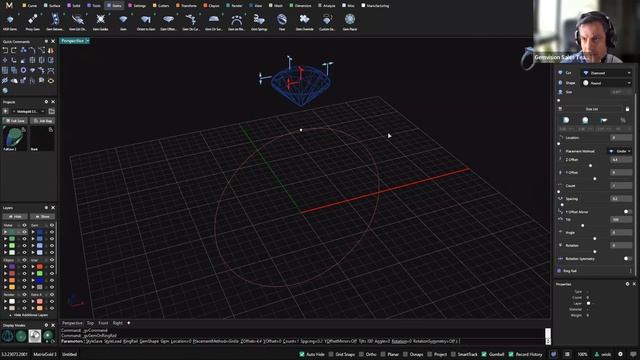Click the Full Save button
Screen dimensions: 640x360
click(x=15, y=121)
